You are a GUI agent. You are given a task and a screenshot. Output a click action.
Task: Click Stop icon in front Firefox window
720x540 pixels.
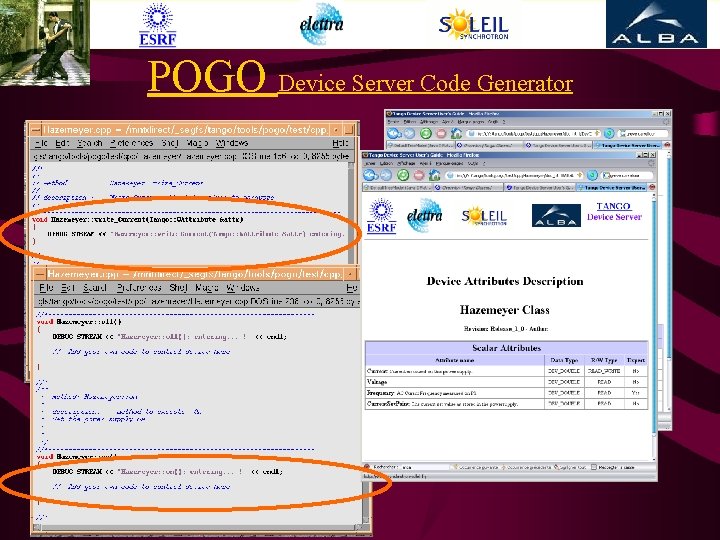click(x=419, y=175)
